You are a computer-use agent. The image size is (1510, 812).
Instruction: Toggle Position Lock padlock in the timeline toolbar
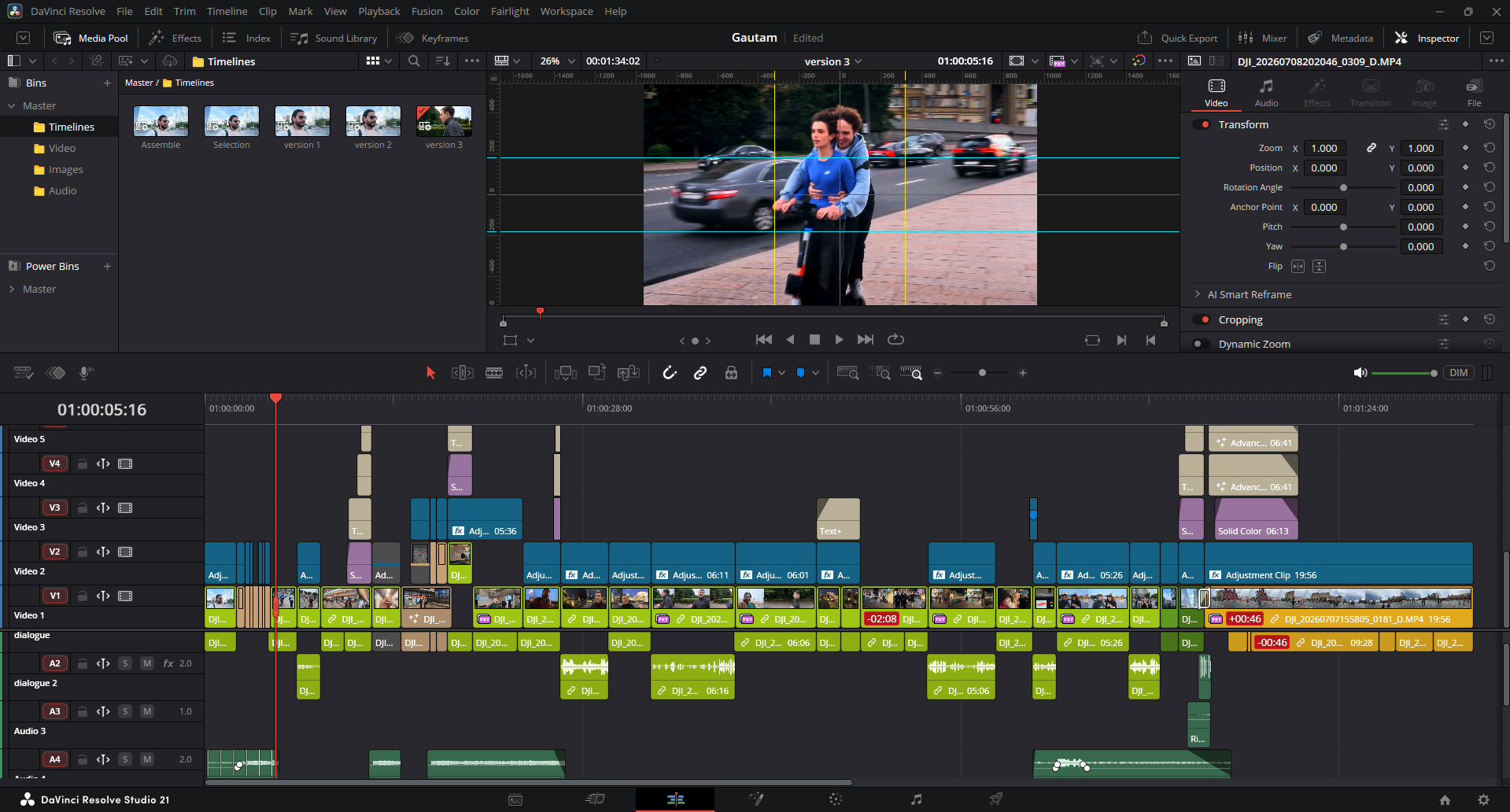pyautogui.click(x=731, y=373)
